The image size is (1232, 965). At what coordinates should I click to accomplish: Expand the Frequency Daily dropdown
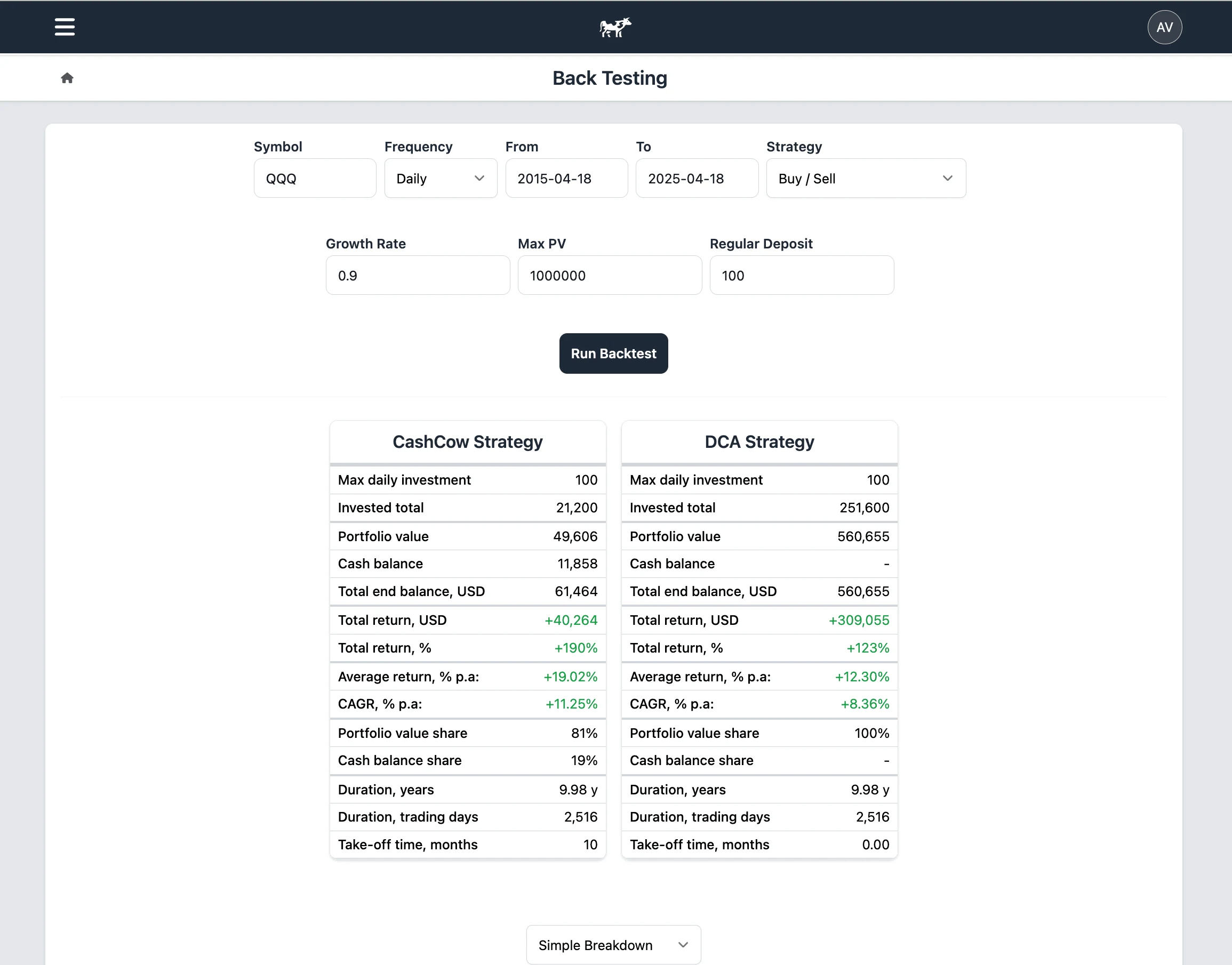point(440,179)
